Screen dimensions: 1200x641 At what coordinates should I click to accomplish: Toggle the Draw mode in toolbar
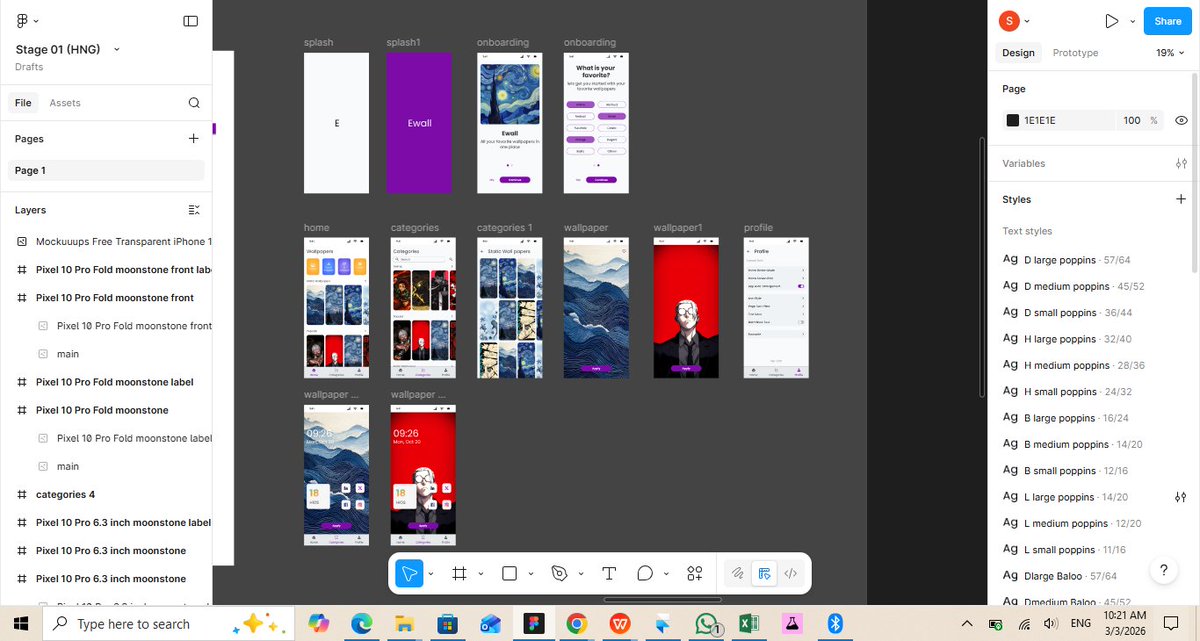[x=737, y=573]
